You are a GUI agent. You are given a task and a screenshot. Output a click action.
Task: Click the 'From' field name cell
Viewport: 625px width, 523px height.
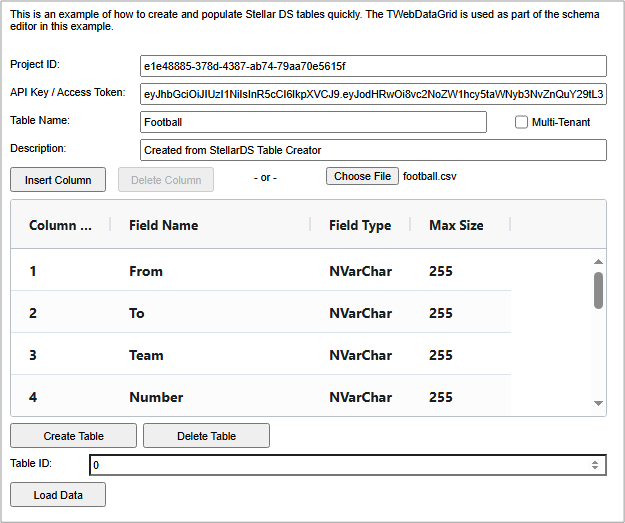pyautogui.click(x=146, y=271)
